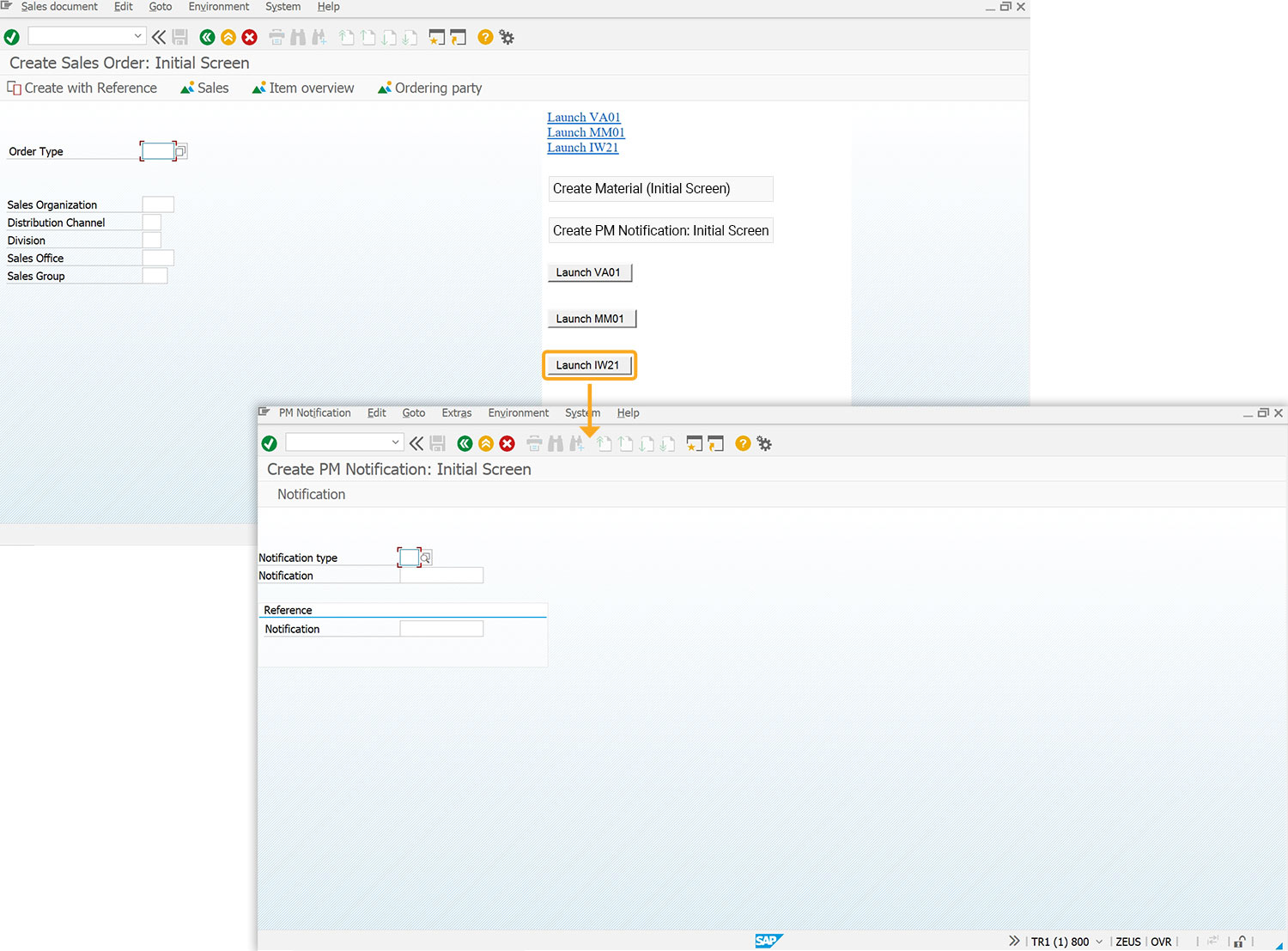Viewport: 1288px width, 951px height.
Task: Click highlighted Launch IW21 push button
Action: 589,365
